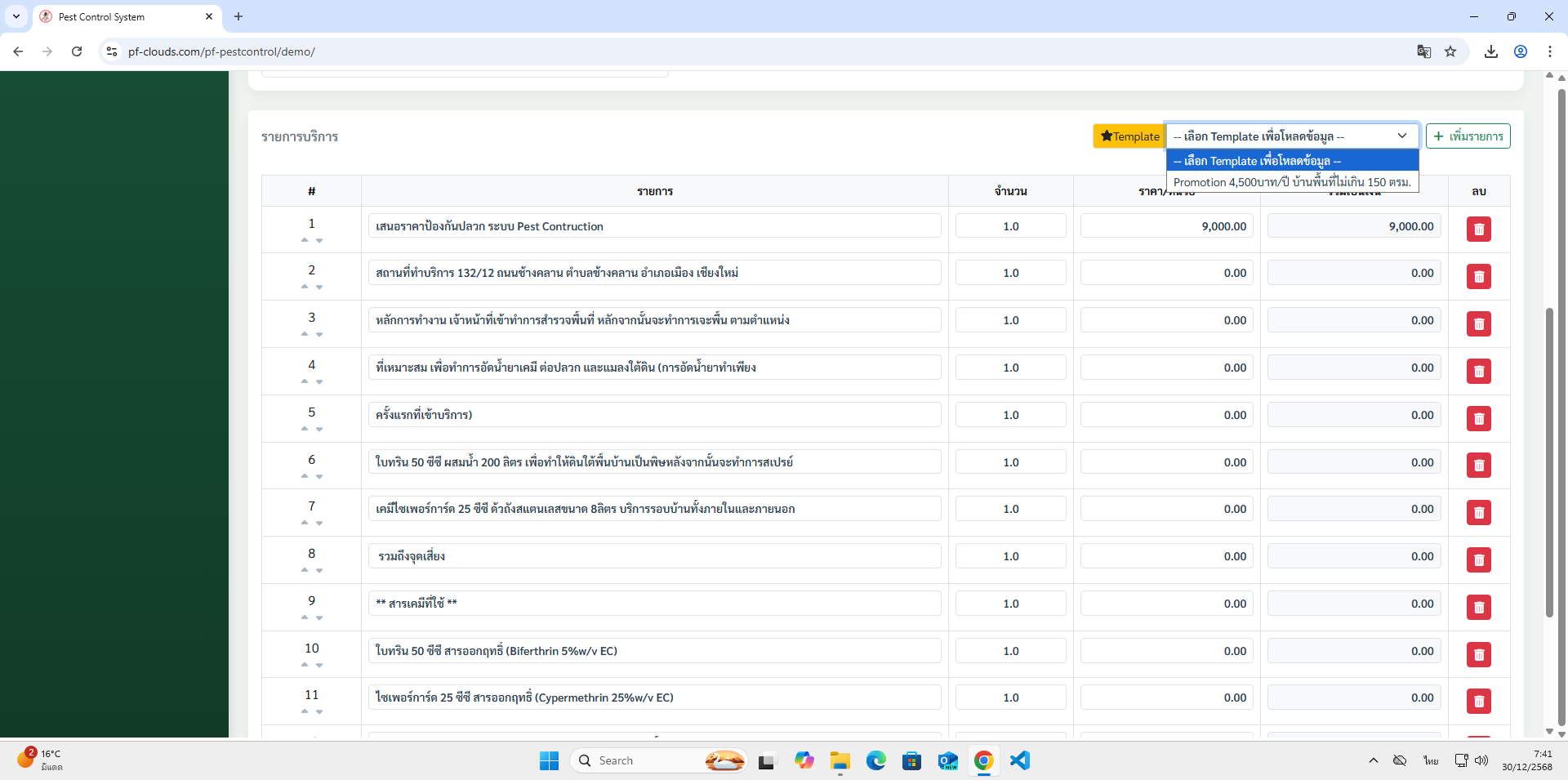Select the Promotion 4,500 baht template option
This screenshot has height=780, width=1568.
click(1292, 182)
